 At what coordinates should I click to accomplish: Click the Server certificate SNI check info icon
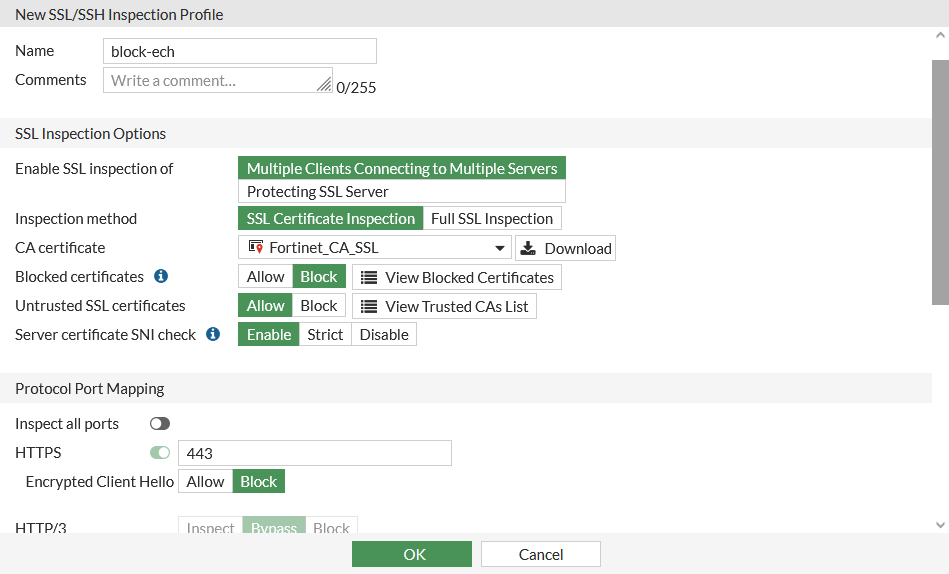point(213,334)
